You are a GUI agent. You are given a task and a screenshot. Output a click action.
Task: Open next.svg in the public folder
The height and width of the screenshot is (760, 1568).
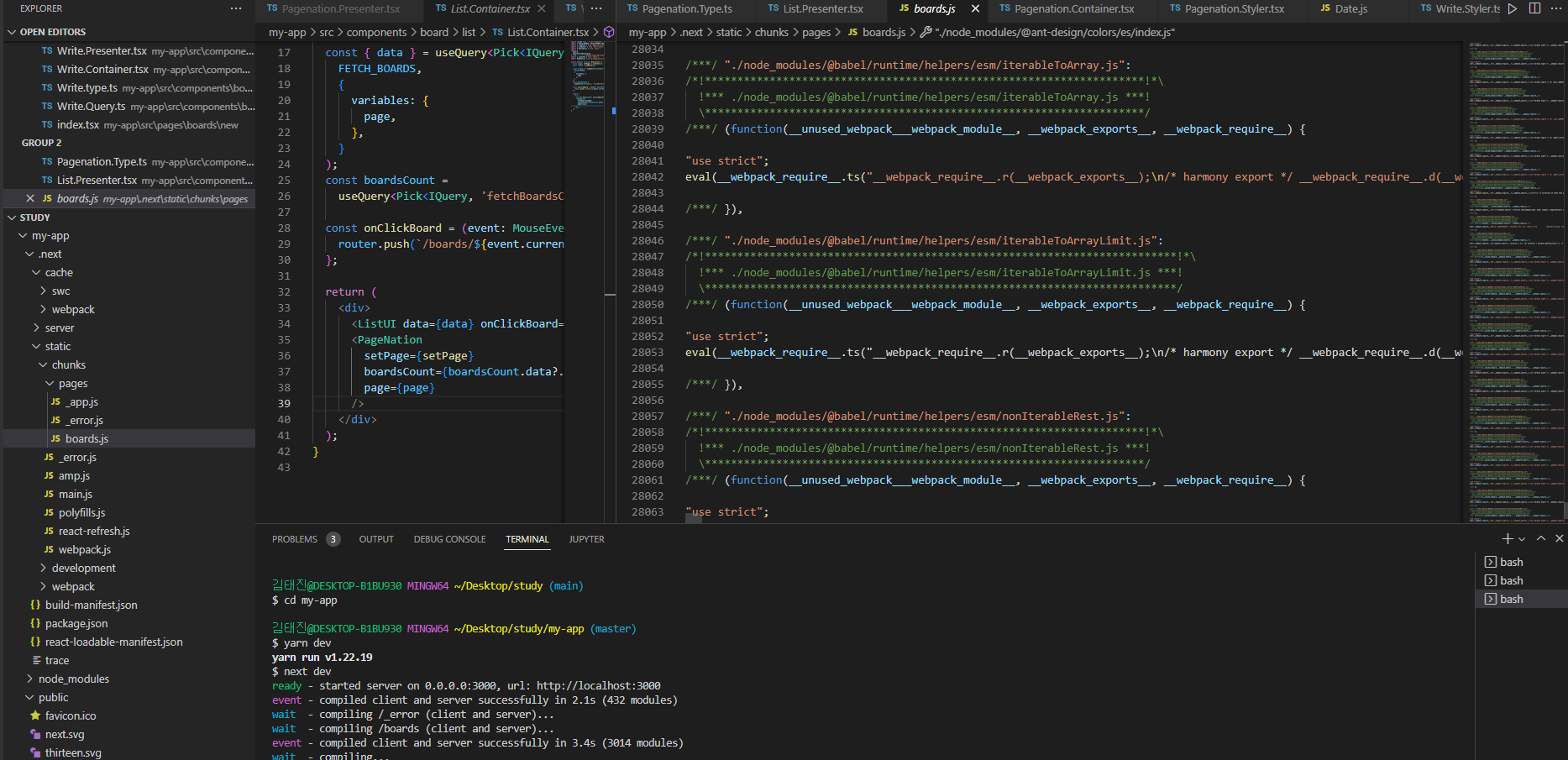[128, 735]
